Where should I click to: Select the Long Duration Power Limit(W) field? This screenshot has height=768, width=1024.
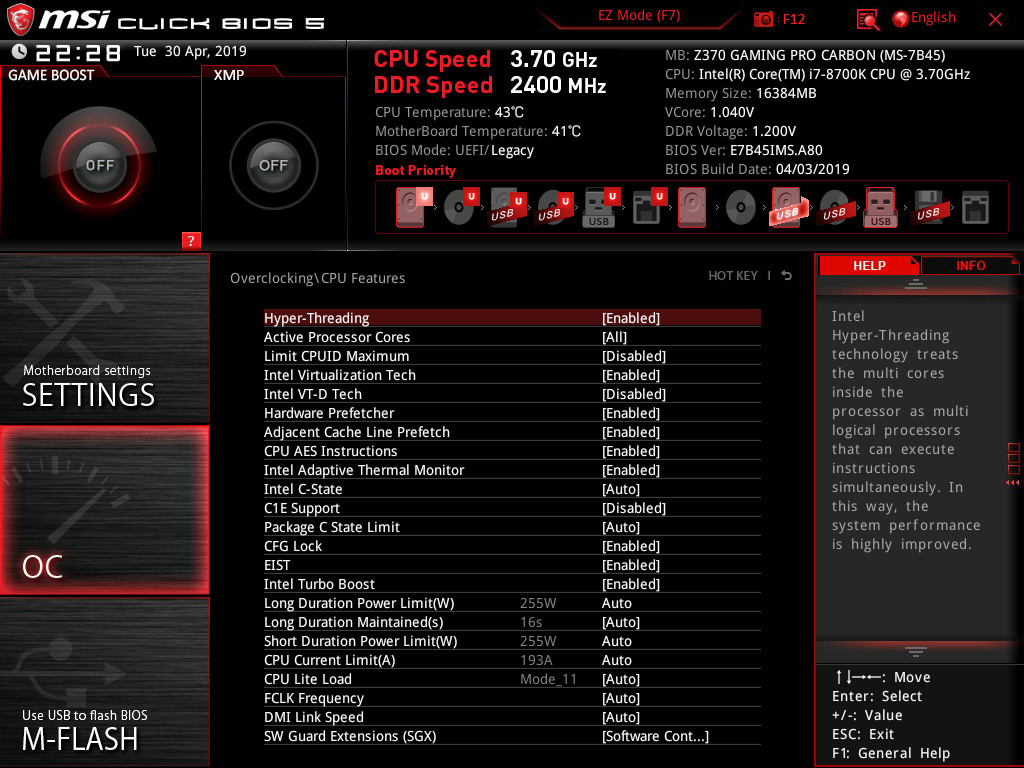512,603
